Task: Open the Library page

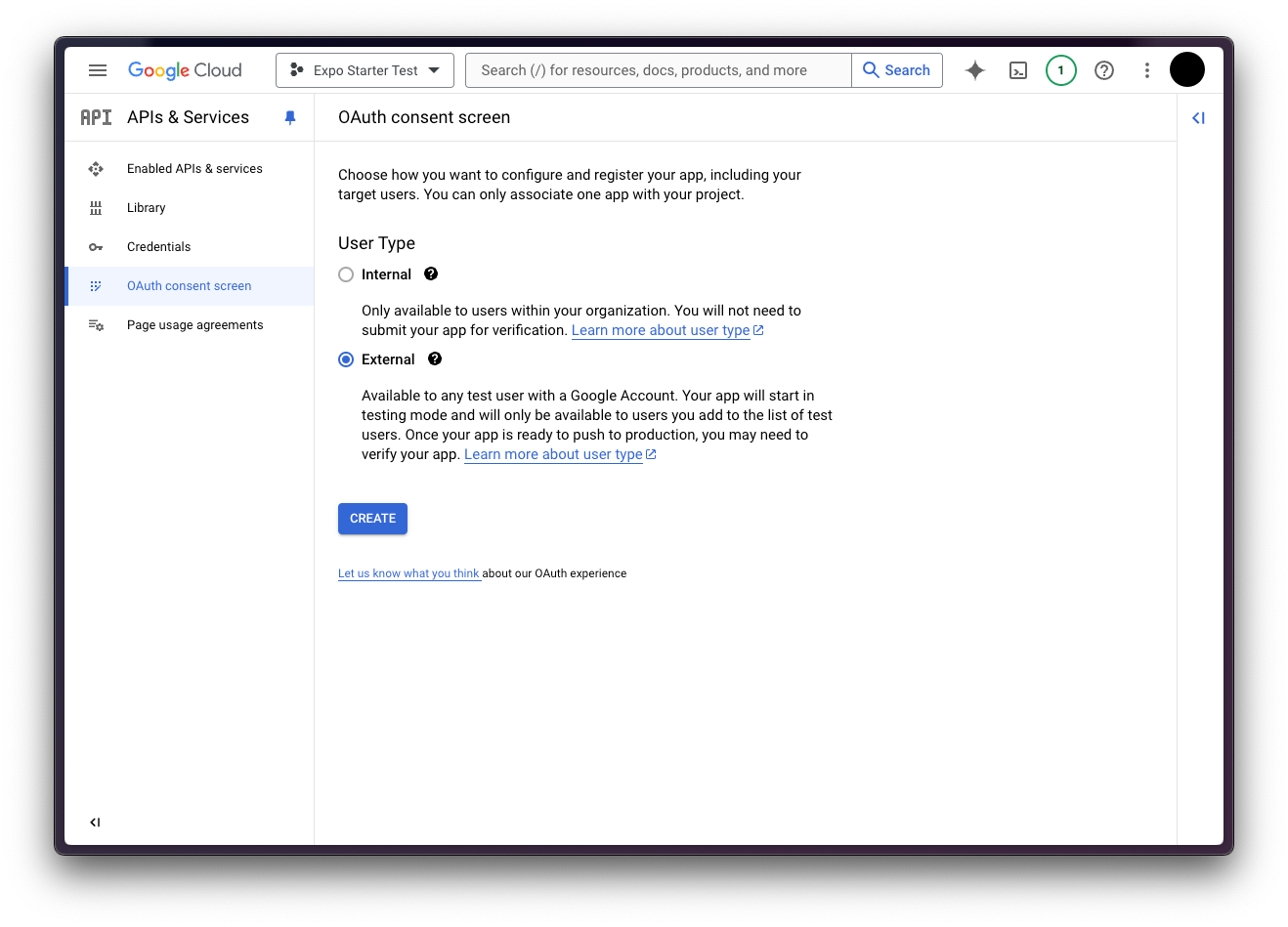Action: tap(190, 208)
